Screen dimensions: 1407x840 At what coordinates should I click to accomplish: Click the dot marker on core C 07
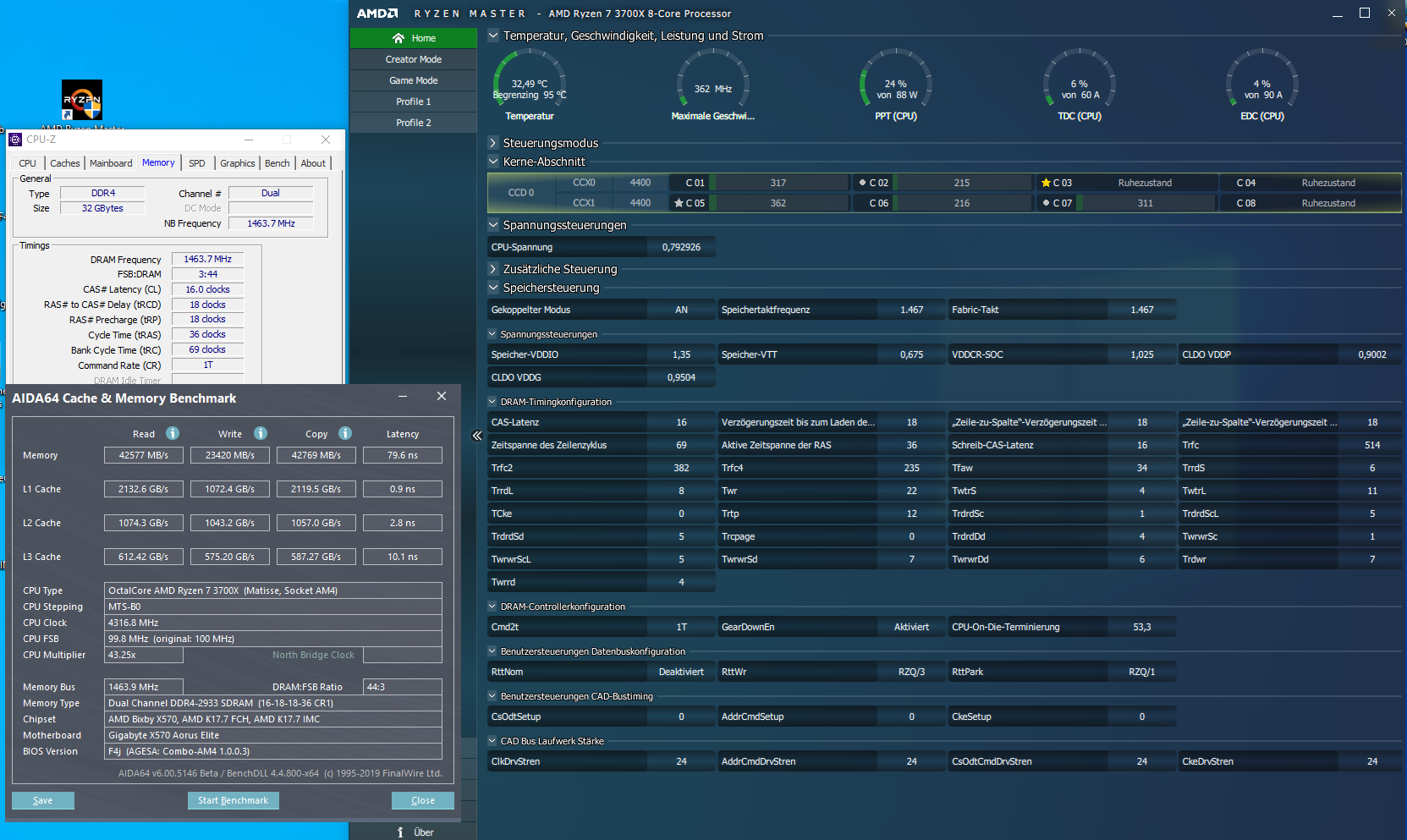pyautogui.click(x=1046, y=203)
